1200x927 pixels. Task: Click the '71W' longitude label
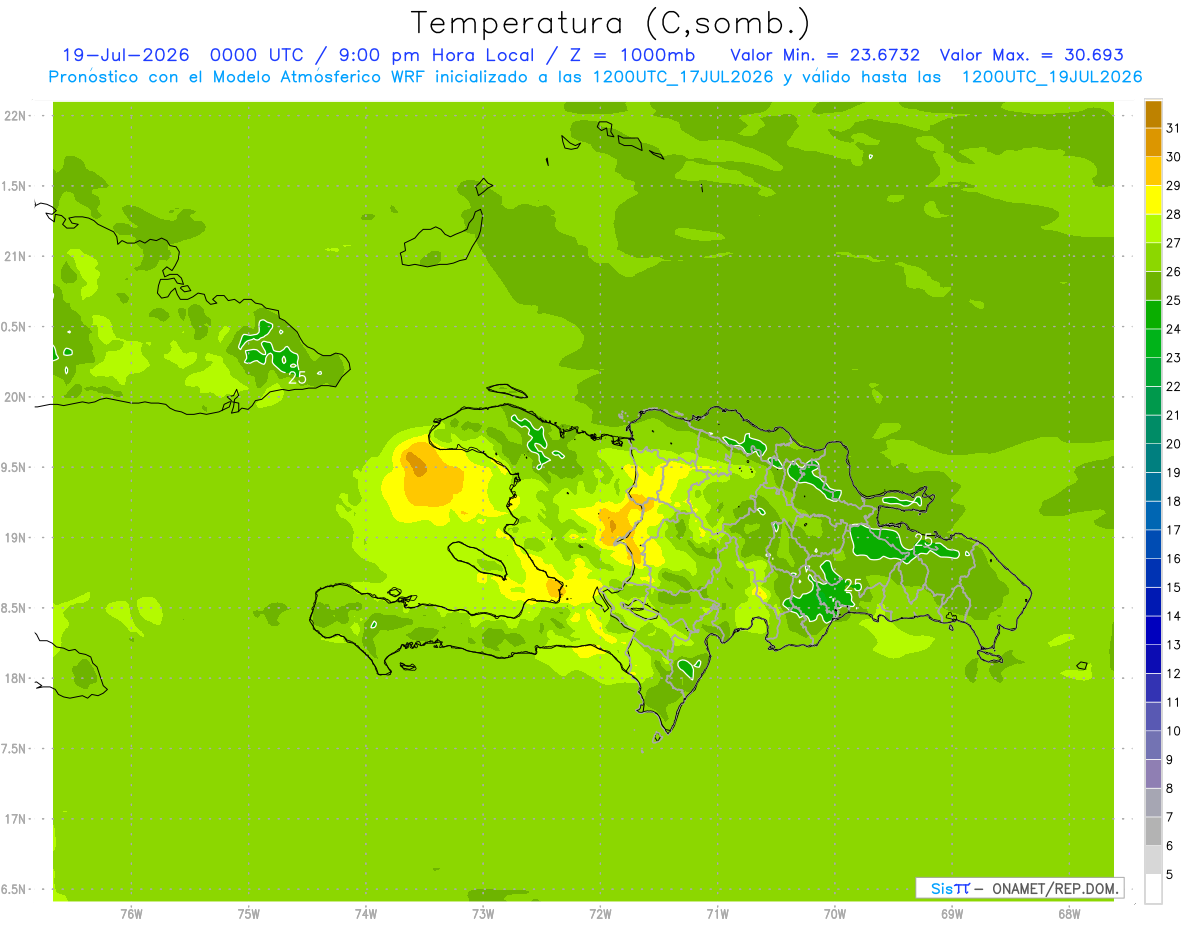[x=717, y=914]
